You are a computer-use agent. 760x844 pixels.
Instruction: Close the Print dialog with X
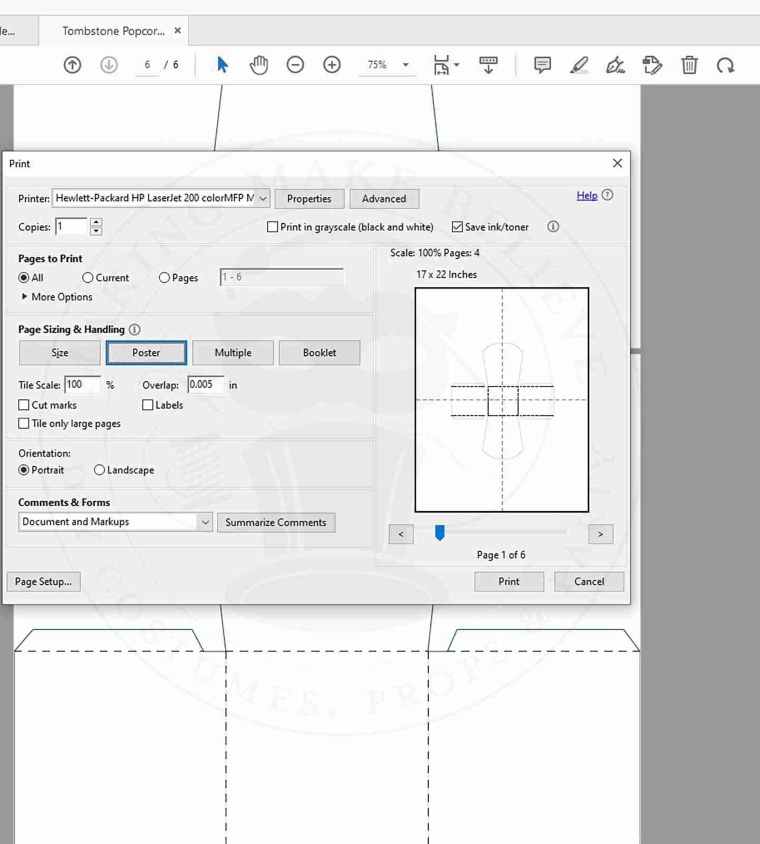[x=617, y=163]
